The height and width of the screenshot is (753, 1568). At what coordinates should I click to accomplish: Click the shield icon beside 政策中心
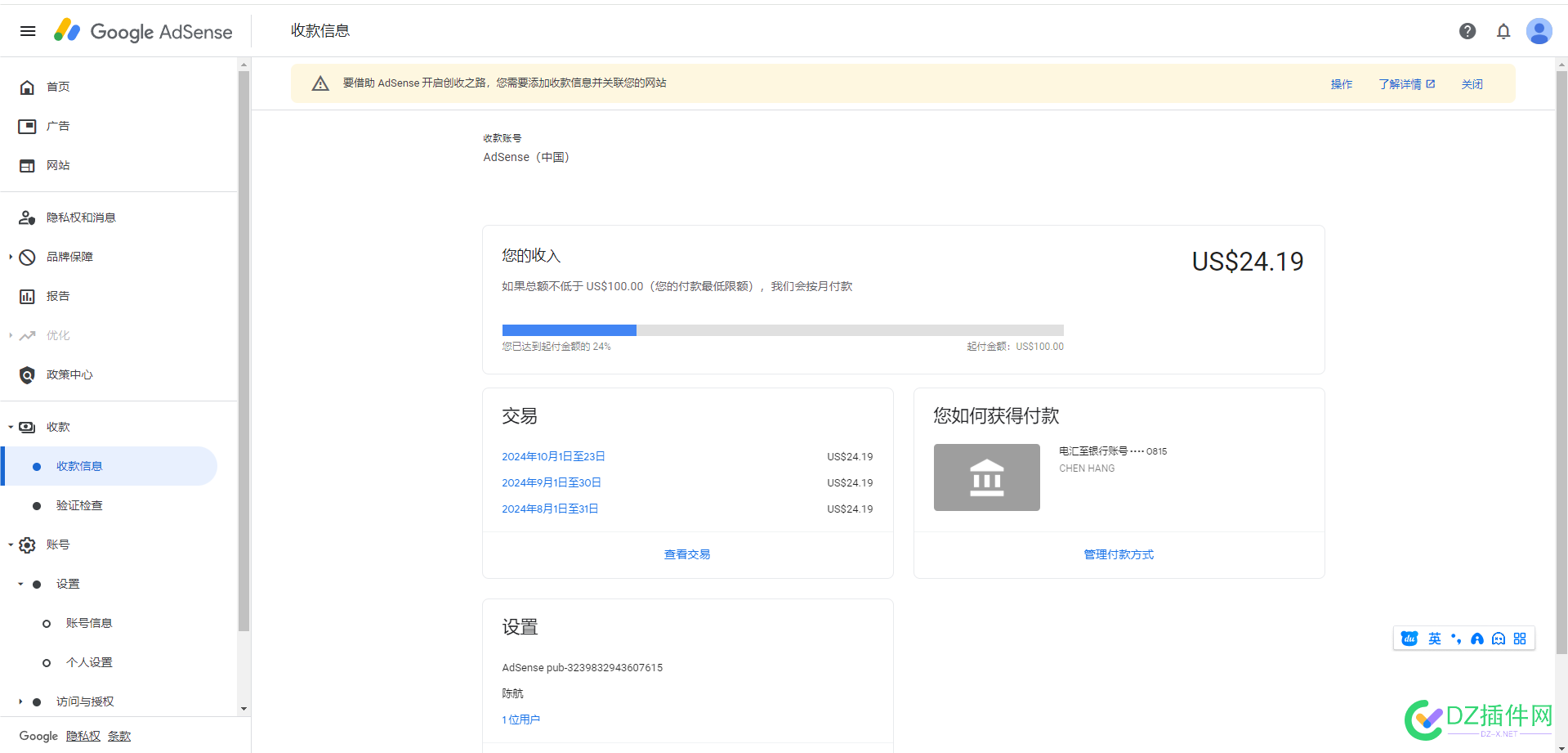[27, 374]
